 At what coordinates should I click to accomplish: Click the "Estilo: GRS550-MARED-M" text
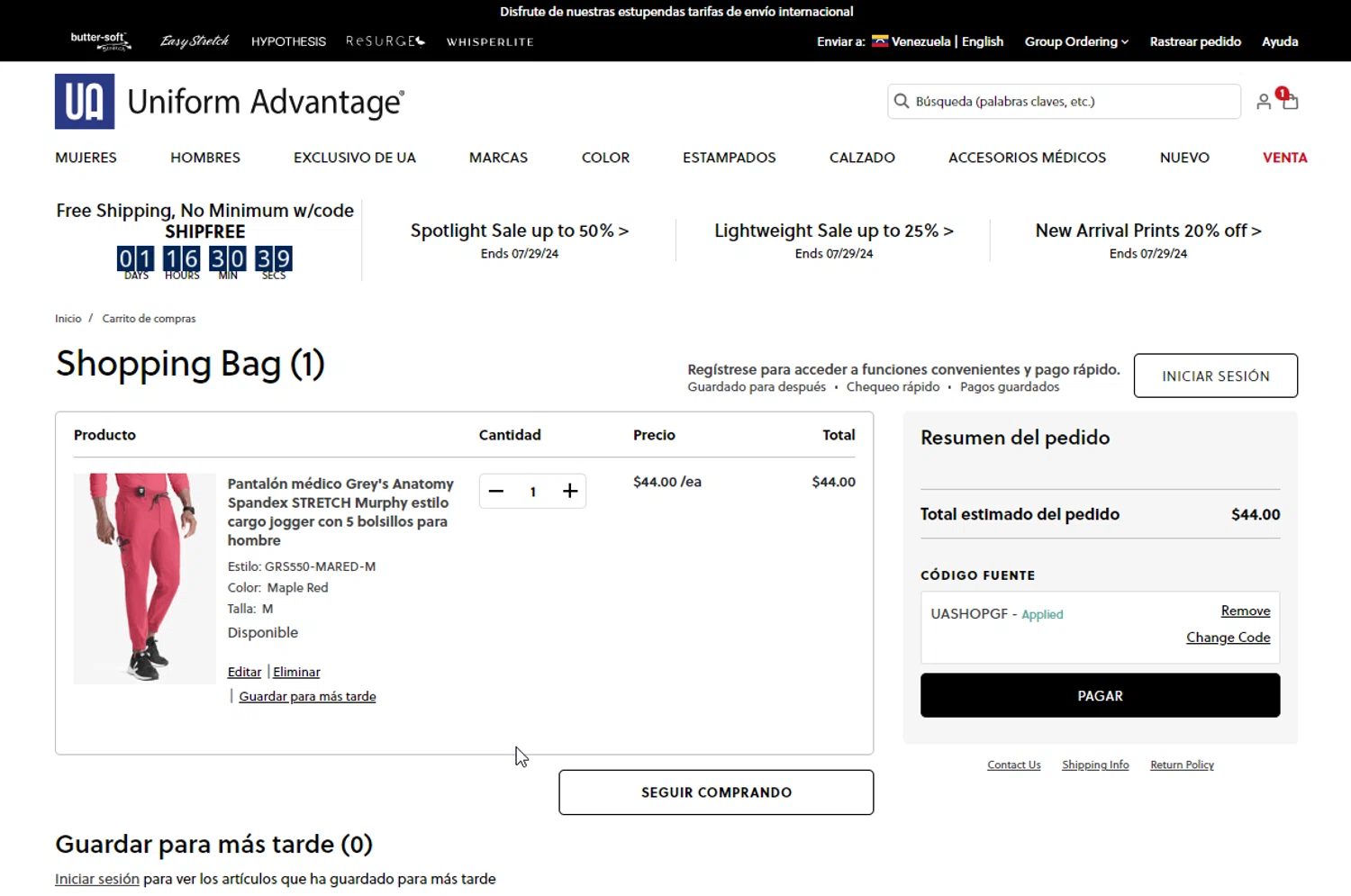[302, 566]
